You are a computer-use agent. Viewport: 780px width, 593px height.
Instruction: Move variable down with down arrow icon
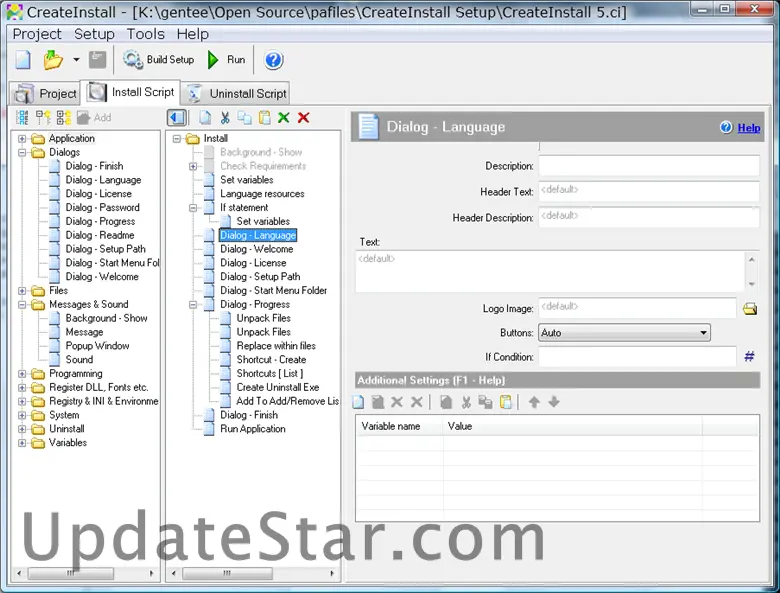click(554, 402)
